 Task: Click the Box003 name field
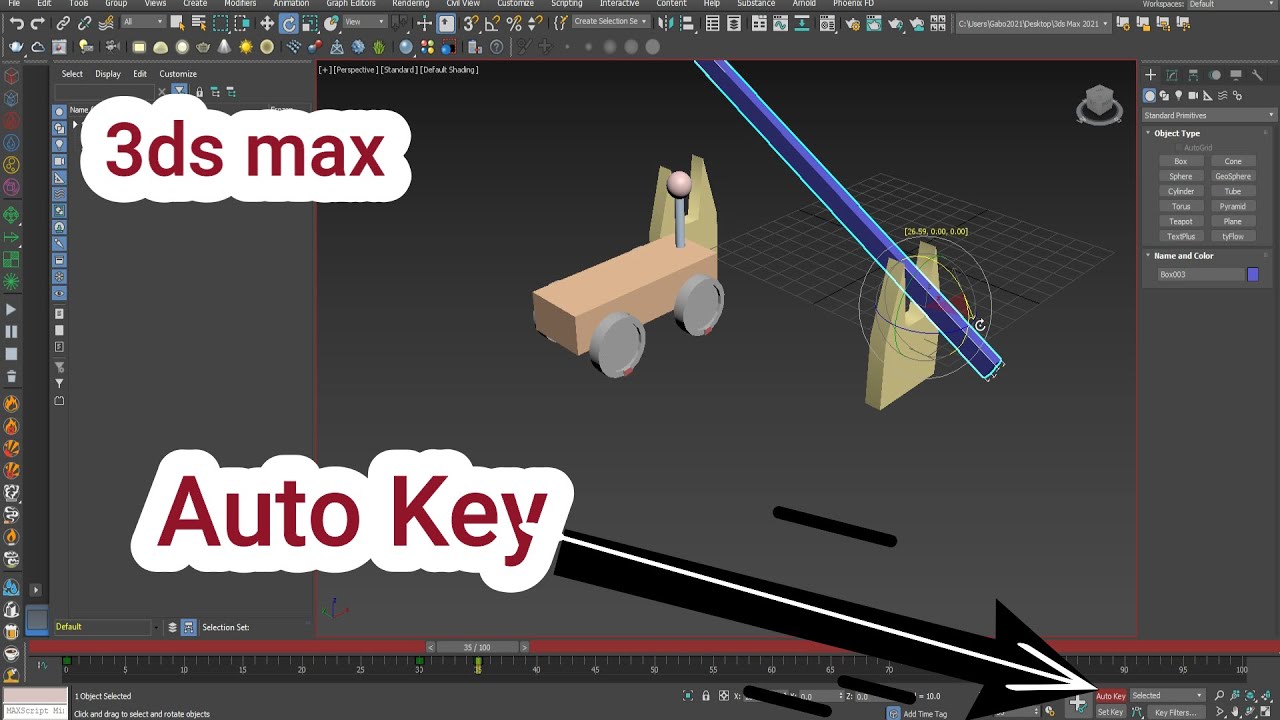[1200, 274]
